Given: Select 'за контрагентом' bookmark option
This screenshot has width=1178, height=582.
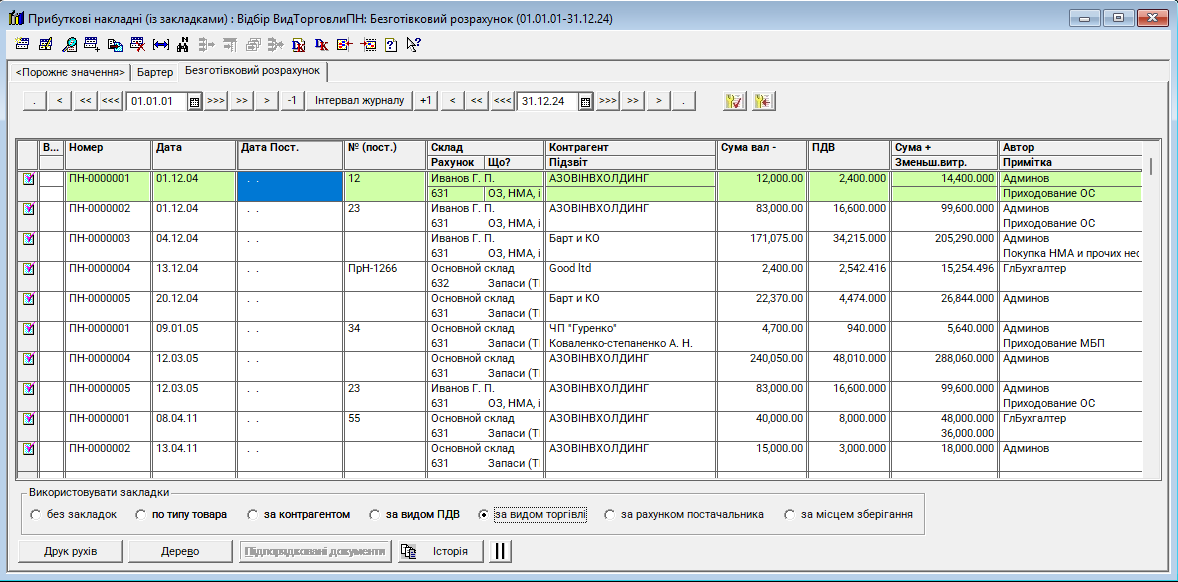Looking at the screenshot, I should 253,515.
